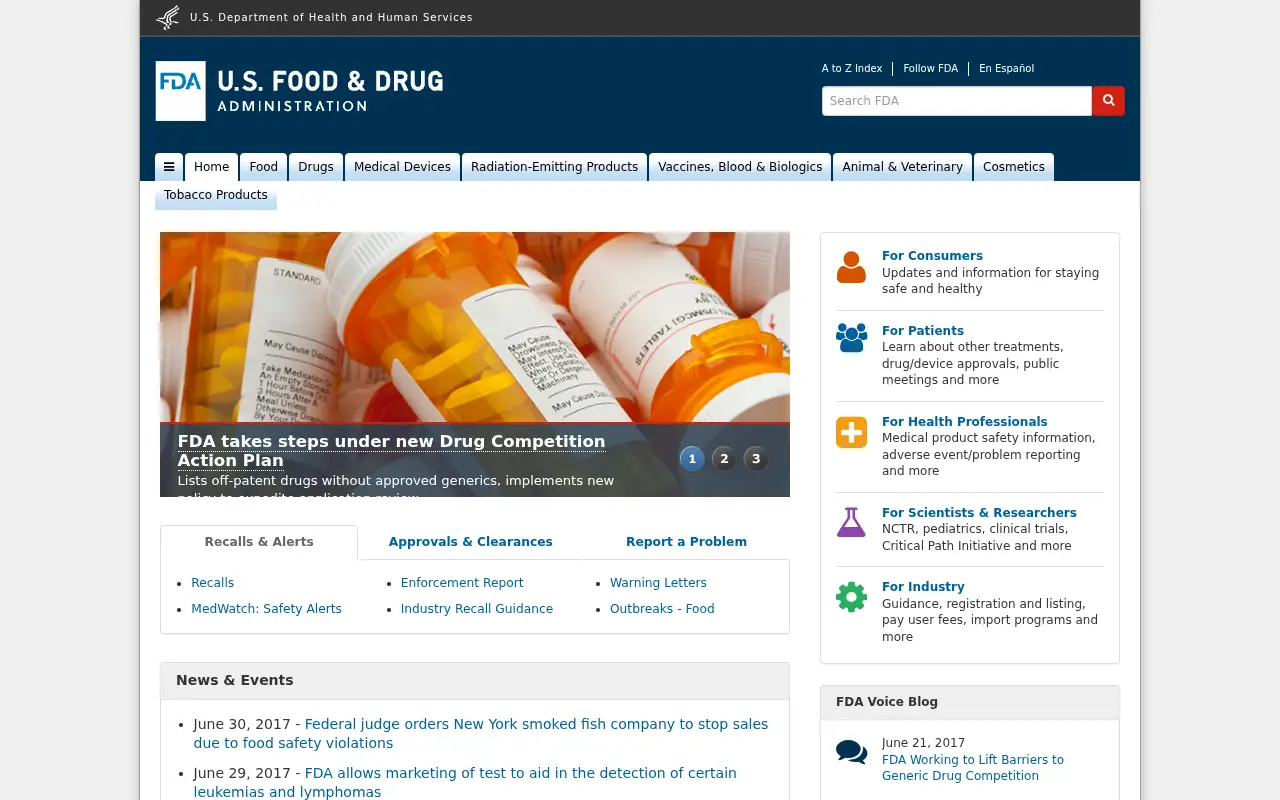Open the Outbreaks - Food link
The image size is (1280, 800).
662,609
